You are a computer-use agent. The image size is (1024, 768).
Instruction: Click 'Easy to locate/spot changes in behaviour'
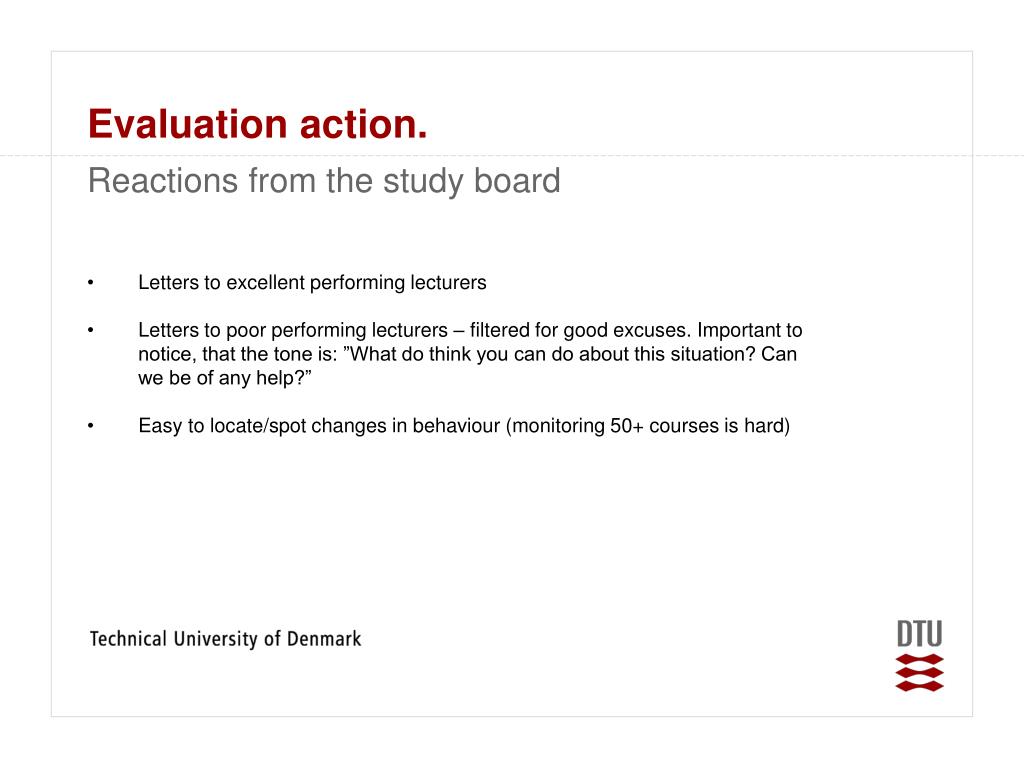pyautogui.click(x=319, y=426)
